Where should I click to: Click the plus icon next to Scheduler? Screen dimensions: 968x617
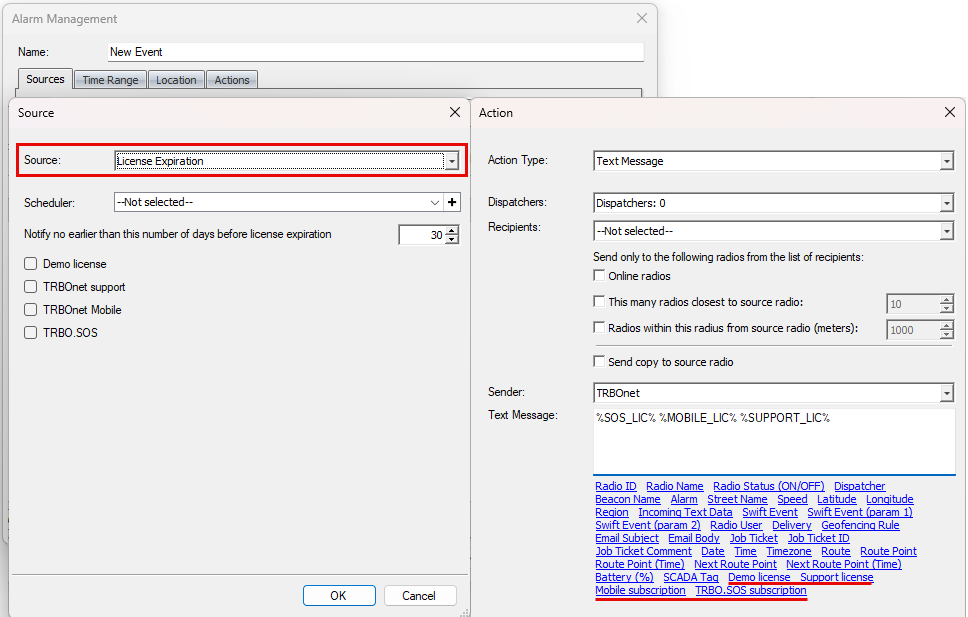[x=452, y=202]
